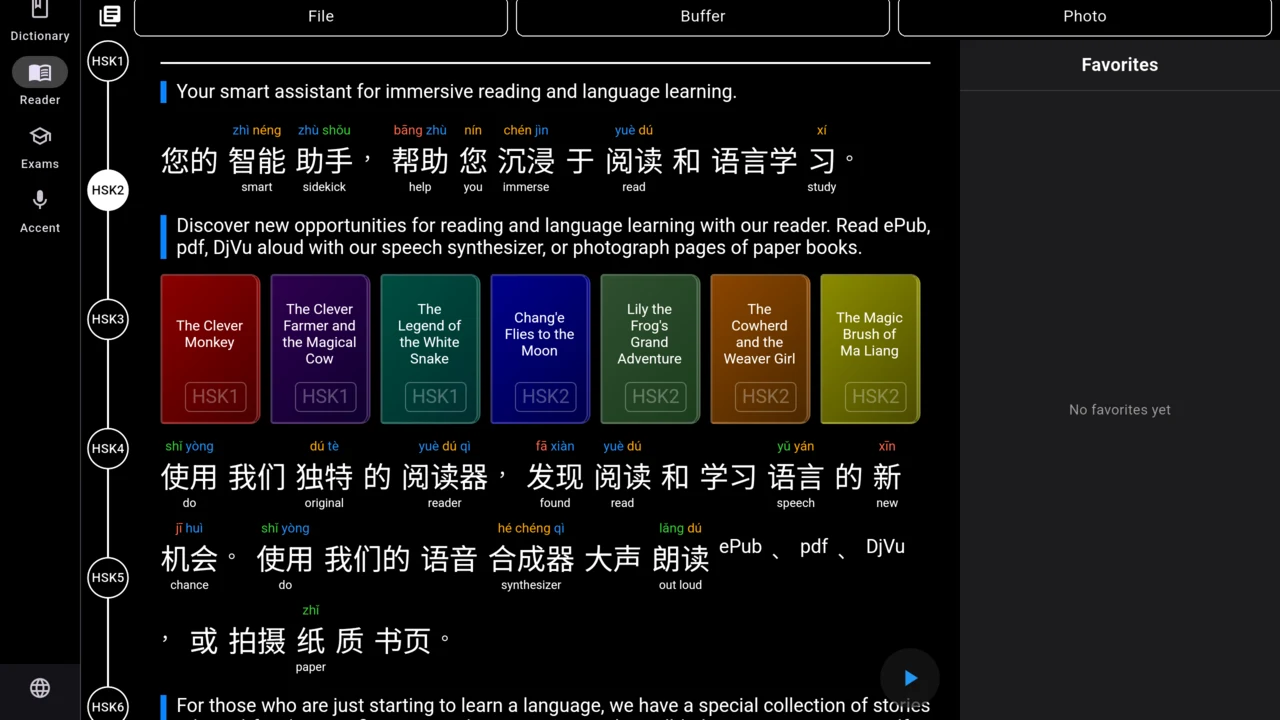Viewport: 1280px width, 720px height.
Task: Open the Accent microphone icon
Action: pos(40,200)
